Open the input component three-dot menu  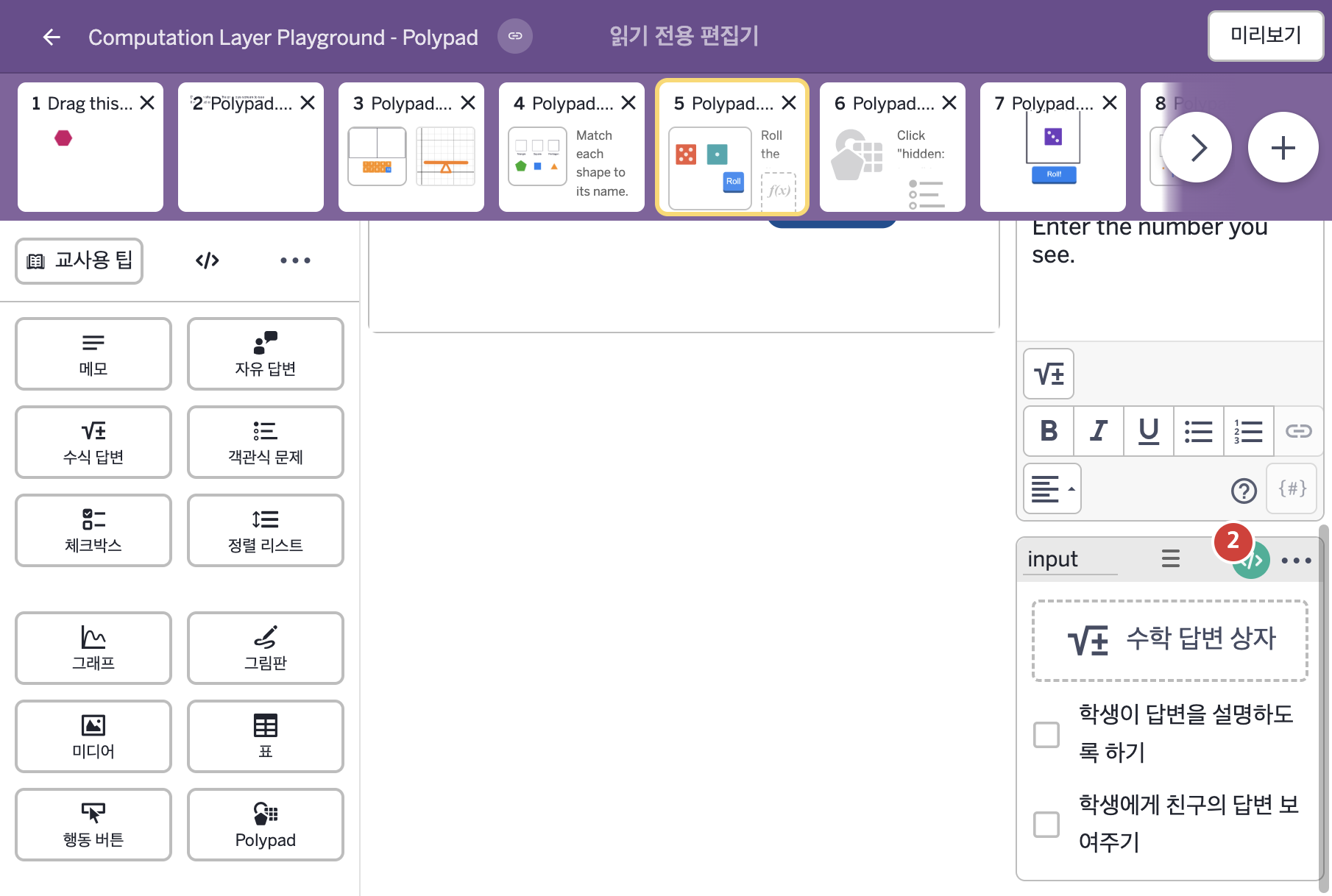(1296, 561)
